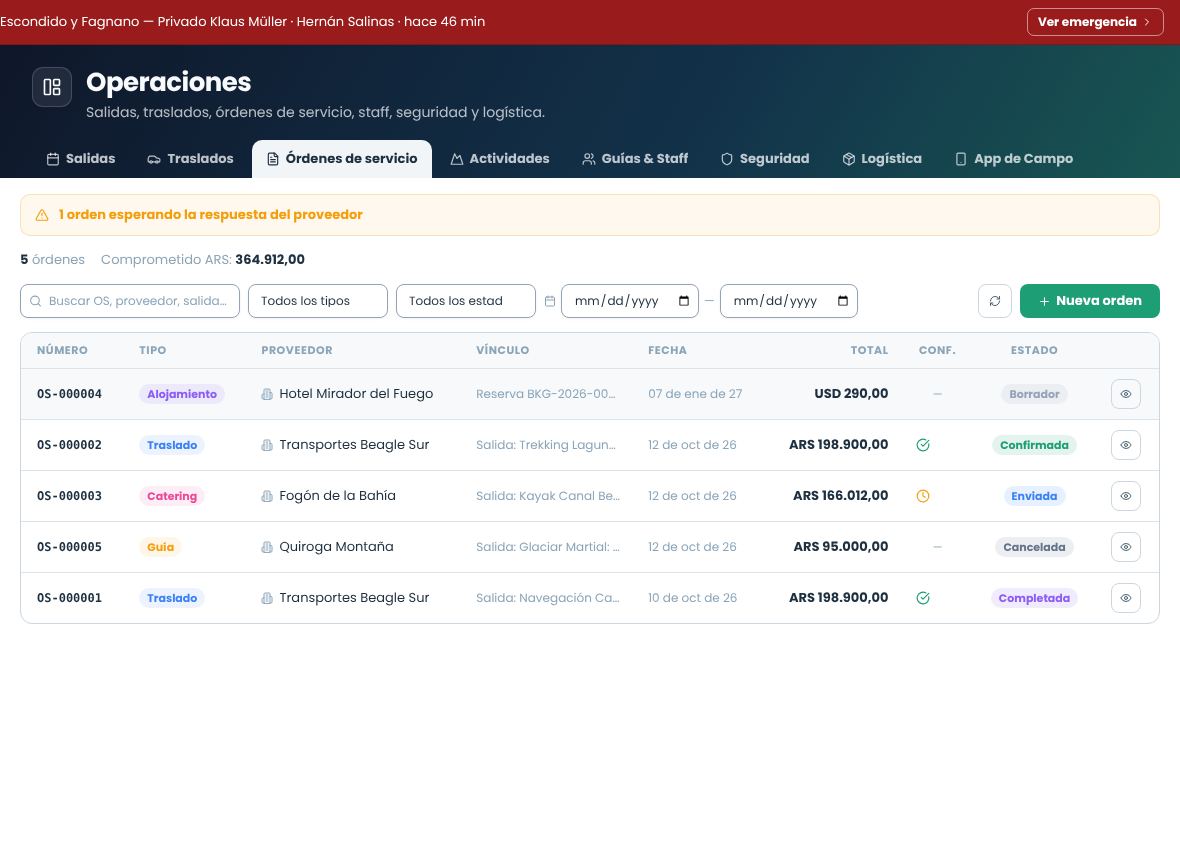Click the calendar icon before date range
1180x844 pixels.
tap(550, 301)
